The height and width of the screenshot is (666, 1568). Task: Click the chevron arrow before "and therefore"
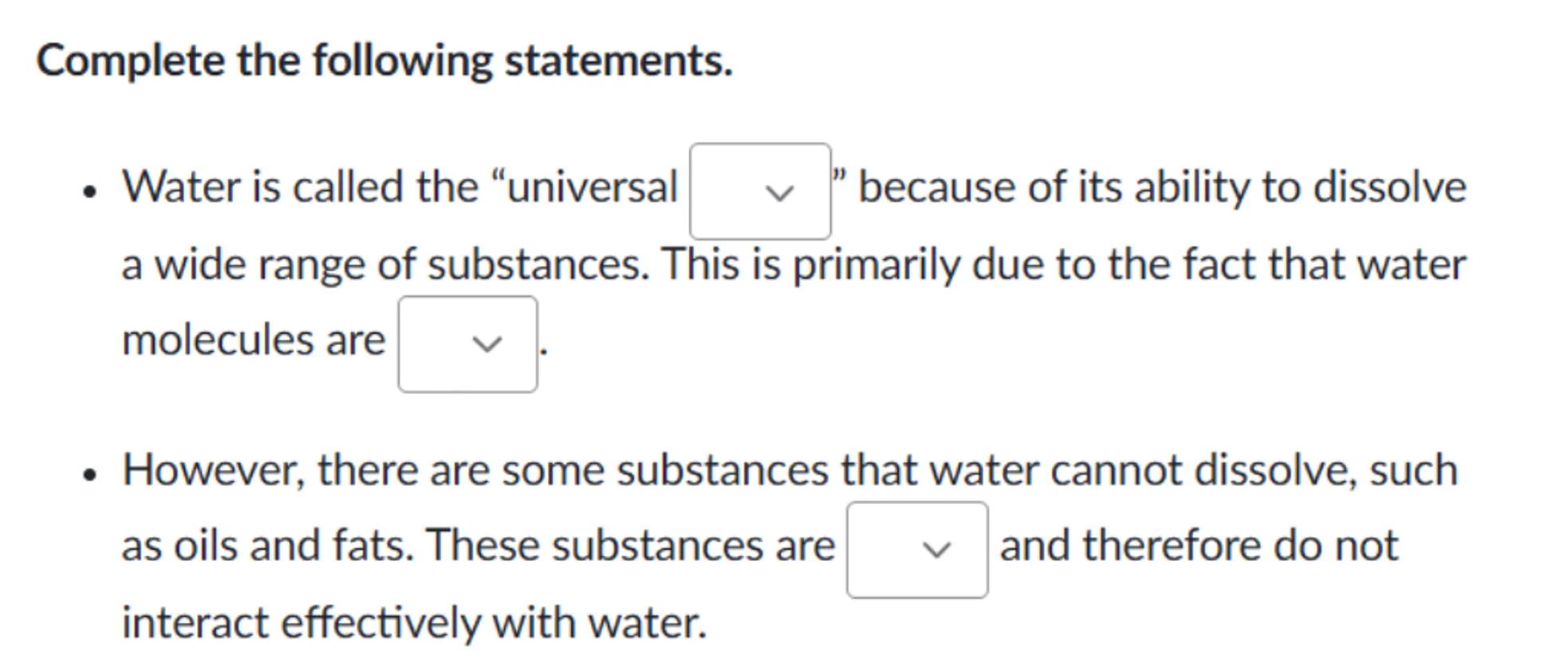[x=936, y=550]
